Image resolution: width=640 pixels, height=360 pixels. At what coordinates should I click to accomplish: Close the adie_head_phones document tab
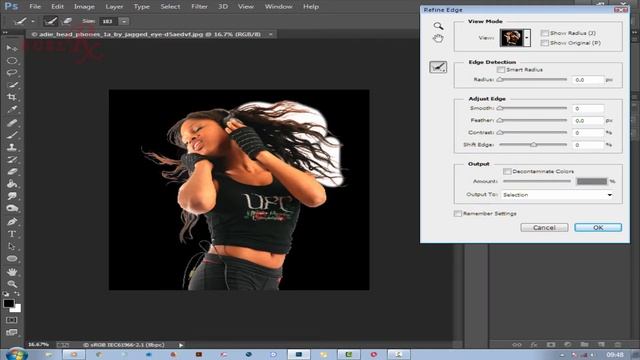click(270, 34)
